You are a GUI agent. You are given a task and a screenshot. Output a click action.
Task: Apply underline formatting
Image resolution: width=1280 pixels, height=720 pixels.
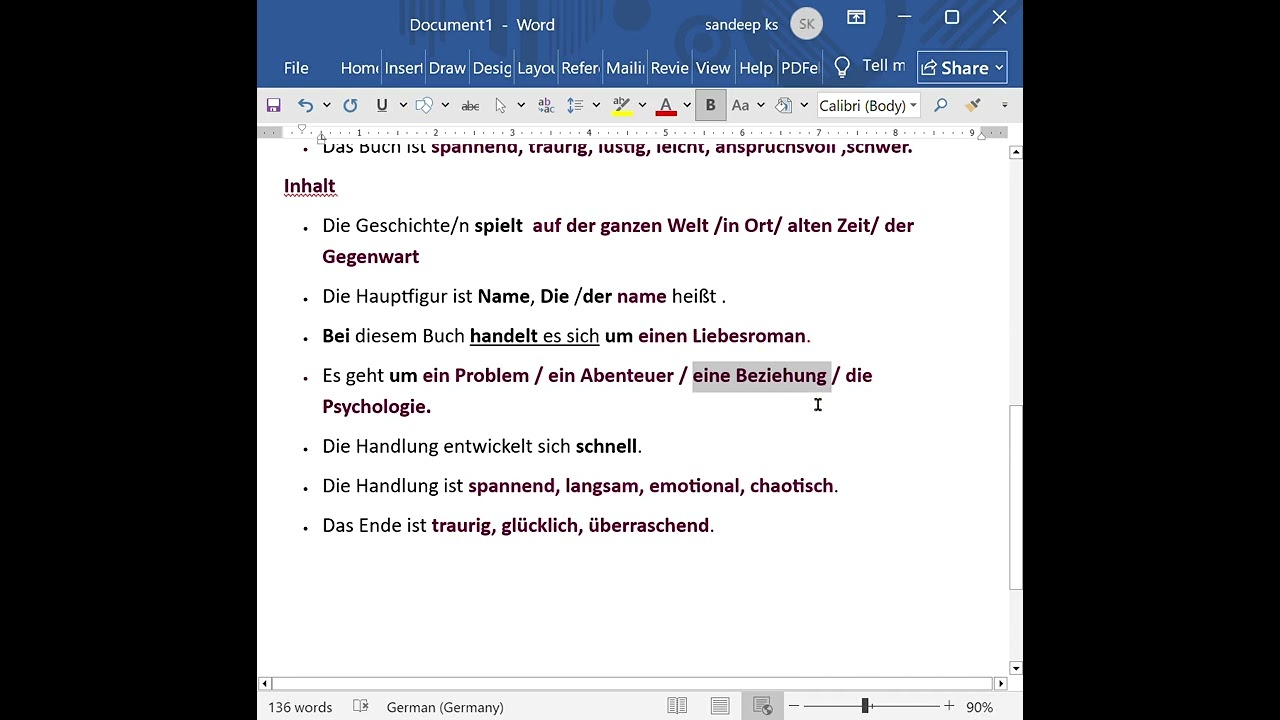click(x=382, y=105)
